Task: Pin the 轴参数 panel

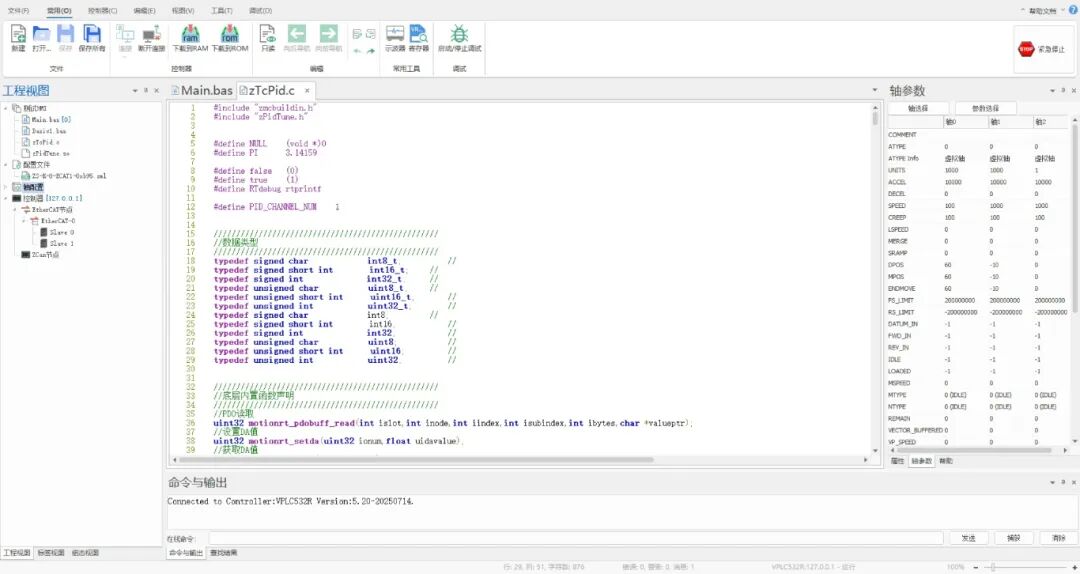Action: [1063, 90]
